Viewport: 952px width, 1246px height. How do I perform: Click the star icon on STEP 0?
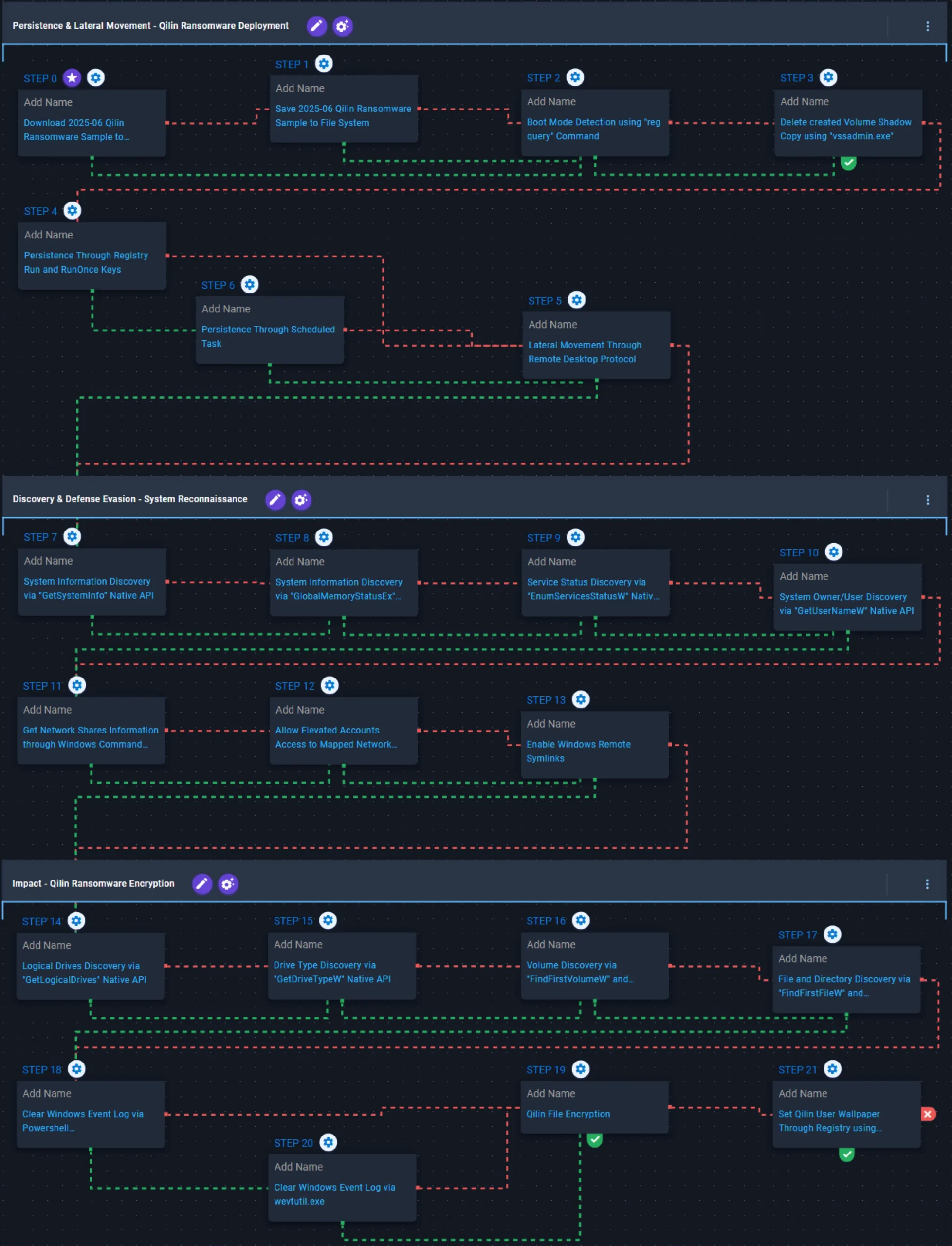point(72,78)
